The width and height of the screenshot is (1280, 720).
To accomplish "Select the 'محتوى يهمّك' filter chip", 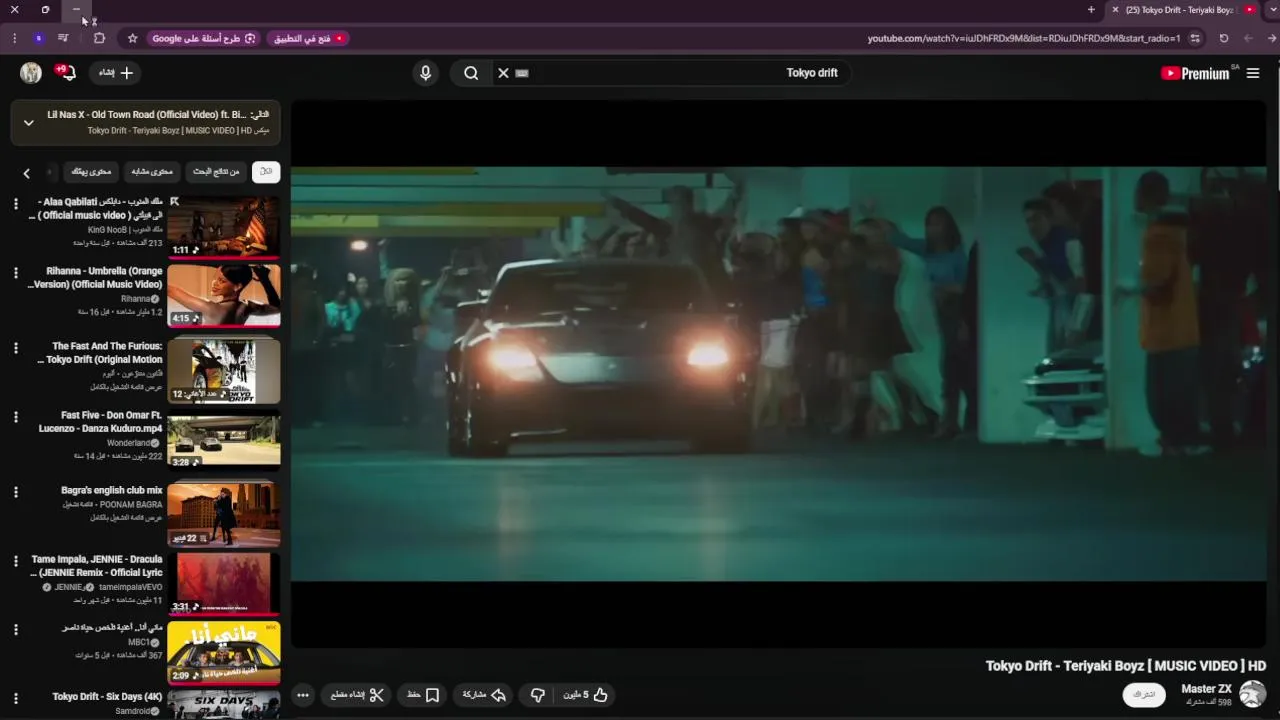I will [91, 172].
